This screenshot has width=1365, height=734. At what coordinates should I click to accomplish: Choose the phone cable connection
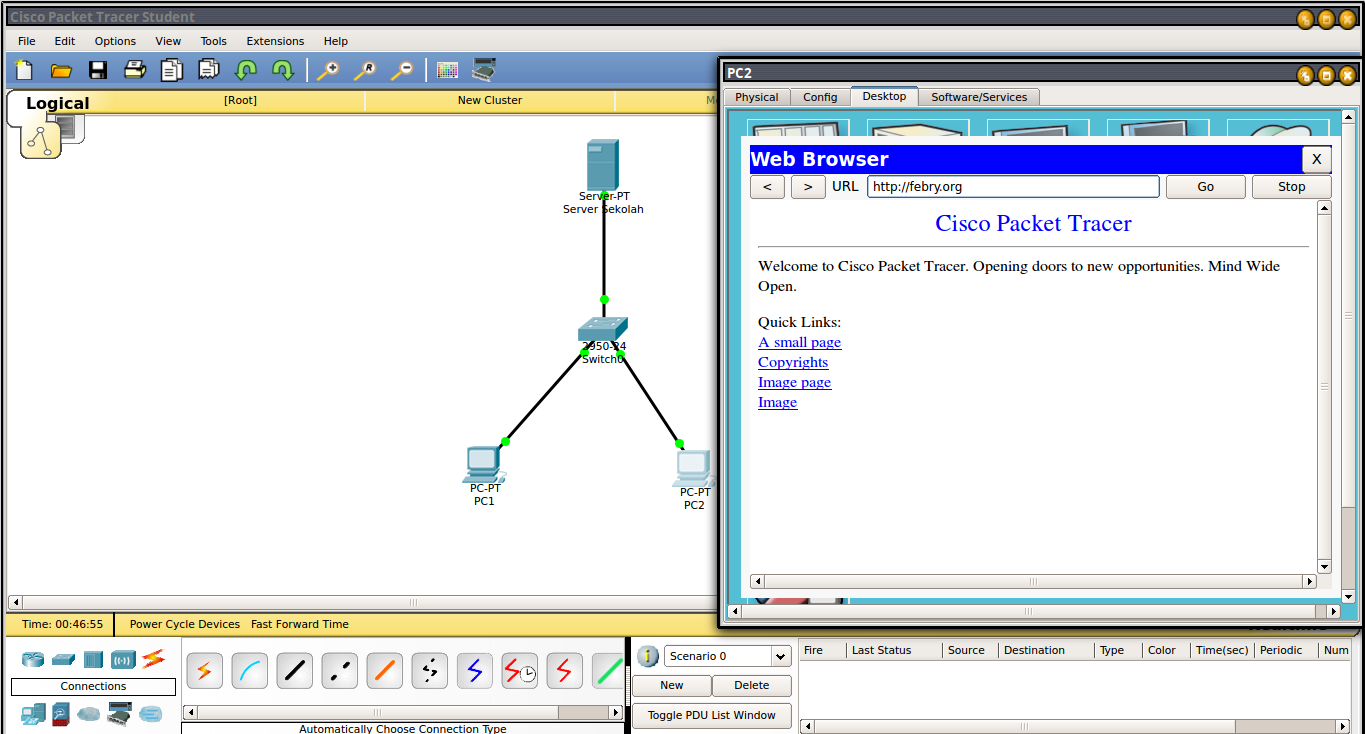[429, 671]
